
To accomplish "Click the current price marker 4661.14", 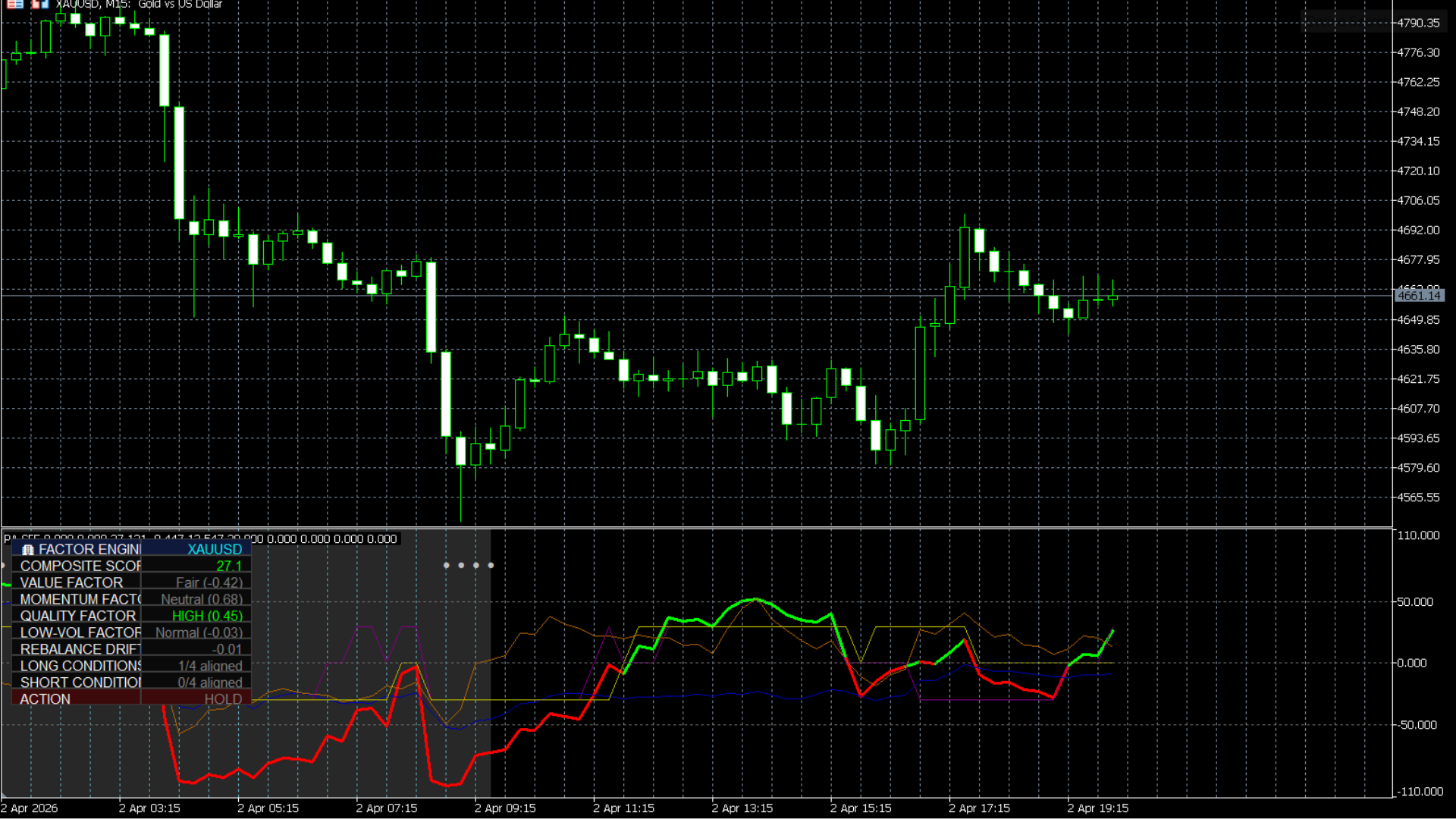I will (1418, 296).
